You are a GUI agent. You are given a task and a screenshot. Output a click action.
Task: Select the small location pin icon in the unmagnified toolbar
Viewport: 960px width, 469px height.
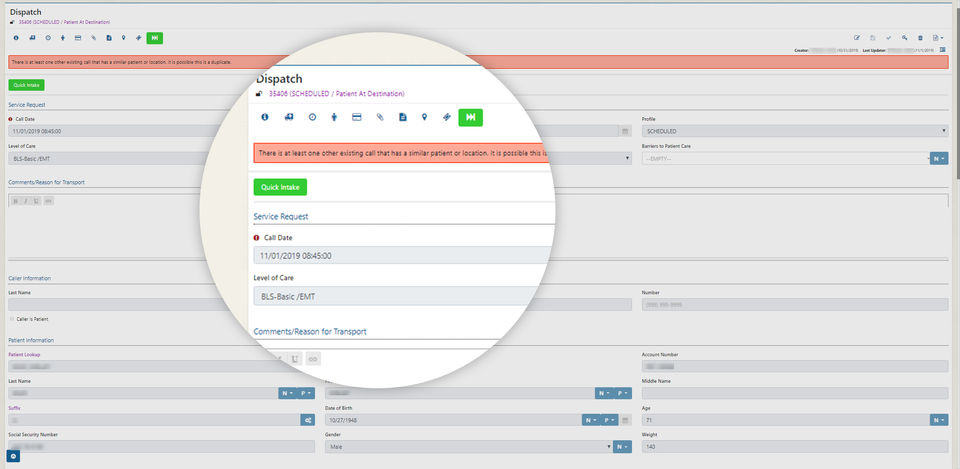click(x=124, y=38)
